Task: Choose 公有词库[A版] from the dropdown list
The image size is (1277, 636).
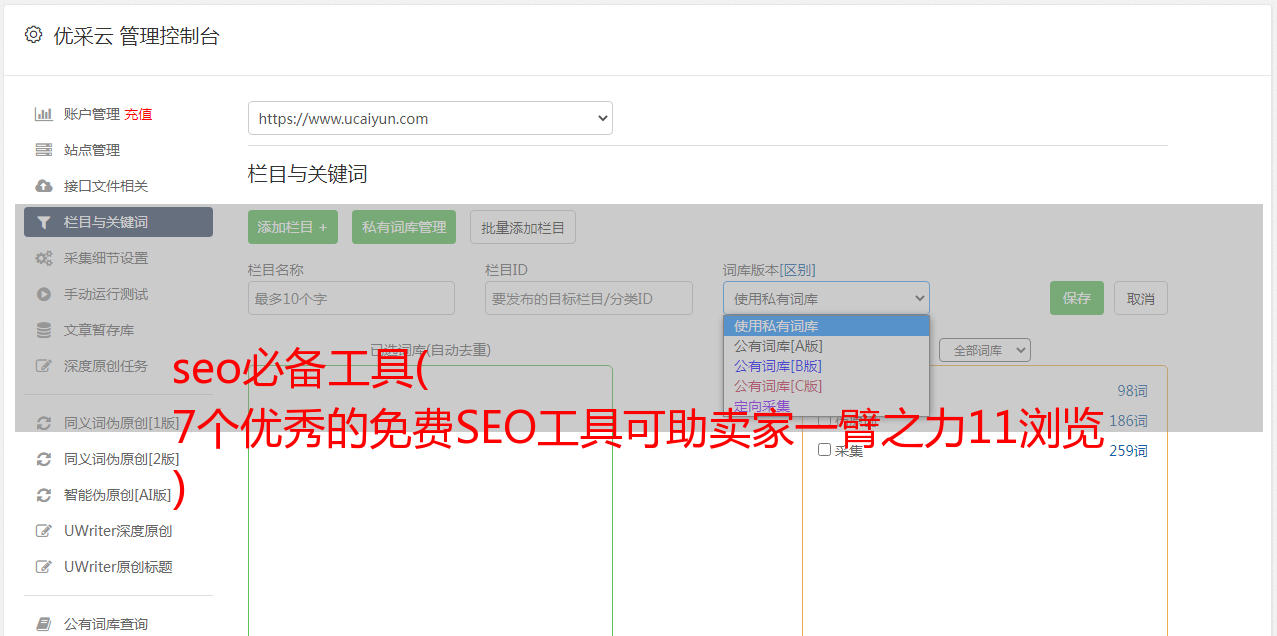Action: tap(826, 346)
